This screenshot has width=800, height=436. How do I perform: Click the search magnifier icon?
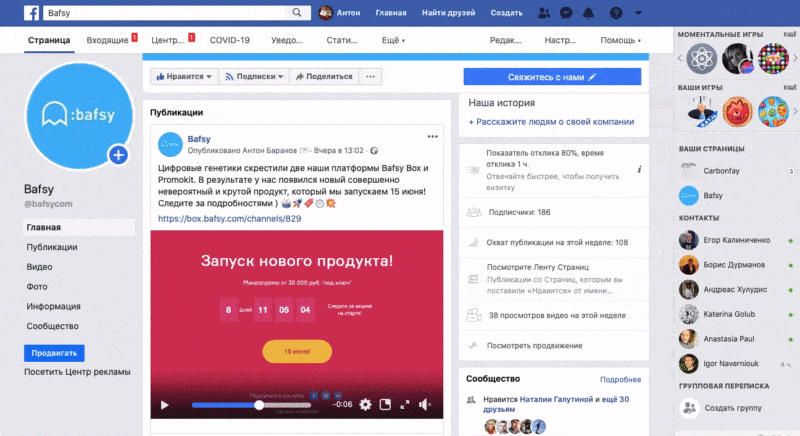(297, 13)
